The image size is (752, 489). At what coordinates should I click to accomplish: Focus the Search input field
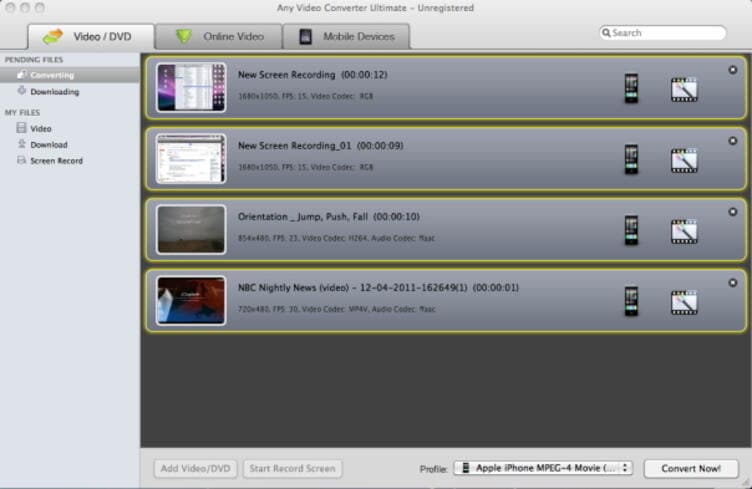point(662,33)
